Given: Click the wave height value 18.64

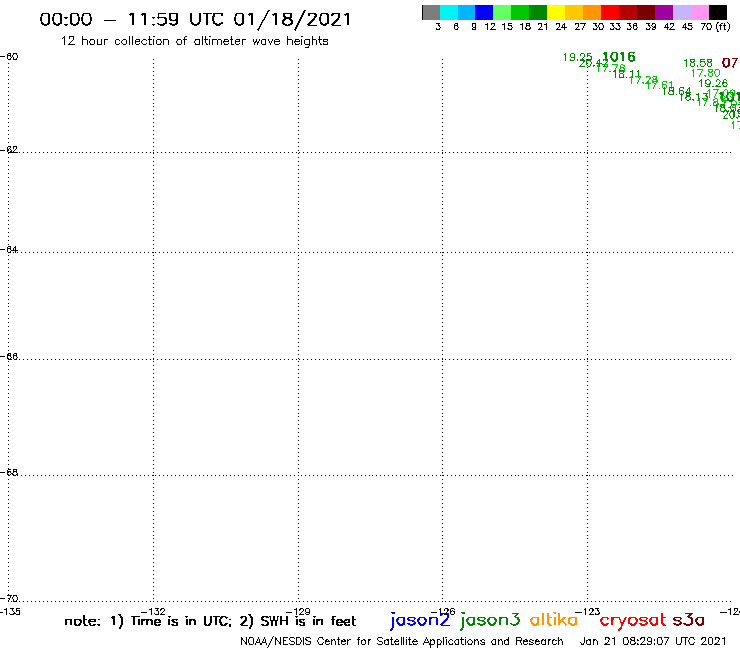Looking at the screenshot, I should coord(676,91).
